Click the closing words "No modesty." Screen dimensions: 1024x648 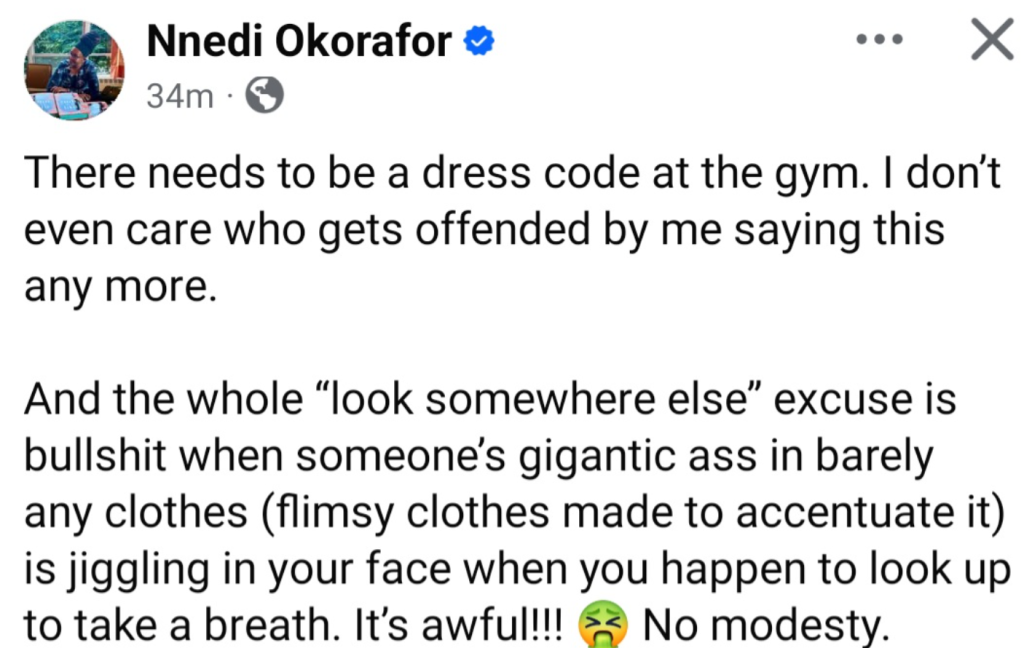click(765, 626)
